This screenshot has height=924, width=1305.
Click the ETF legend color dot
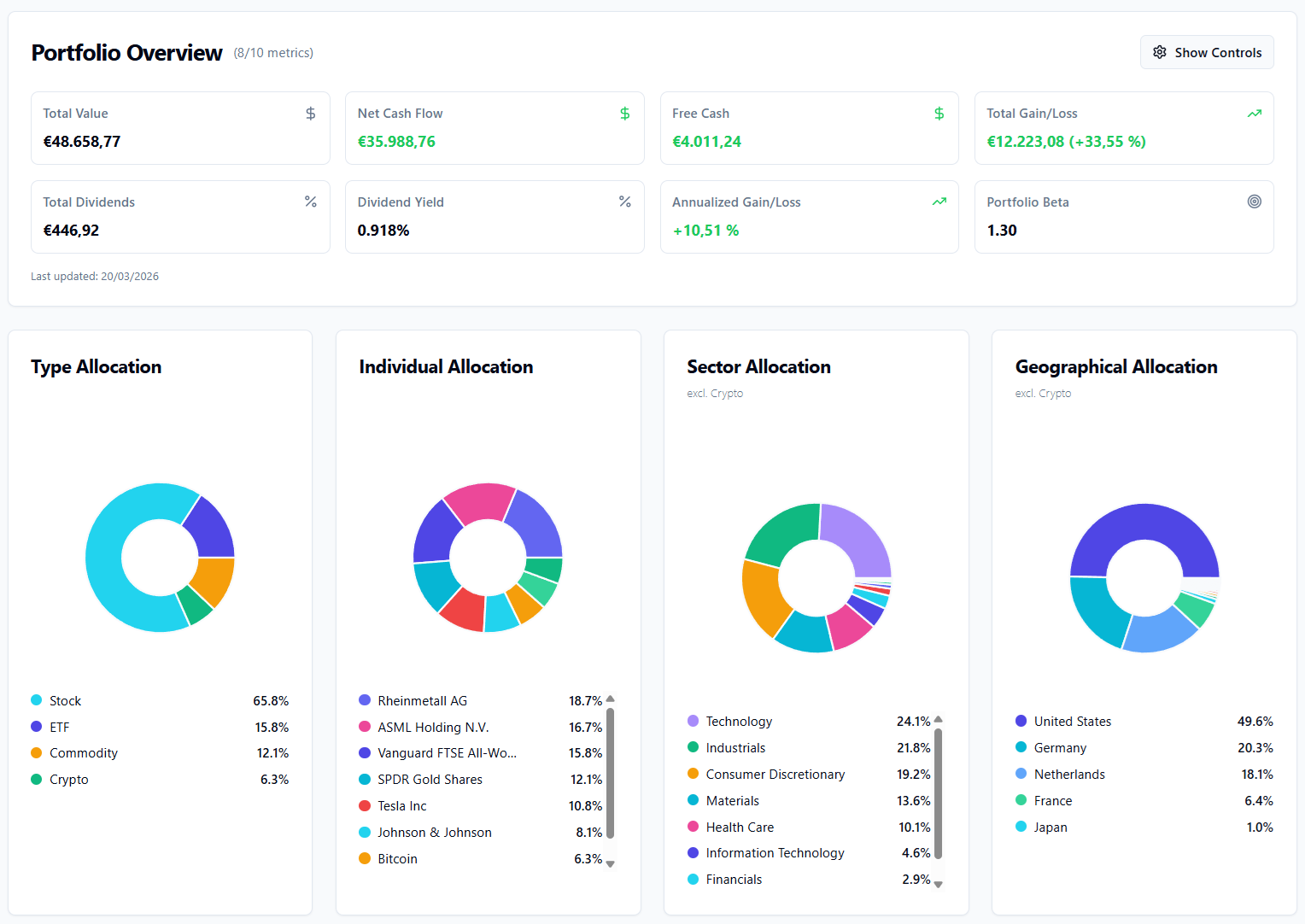[37, 727]
